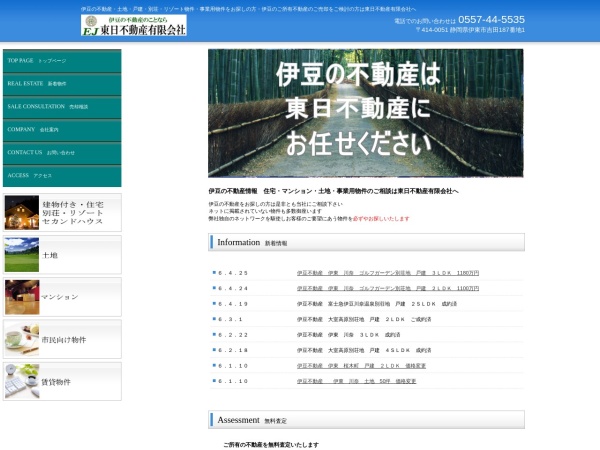Select the 賃貸物件 category banner
Image resolution: width=600 pixels, height=450 pixels.
point(62,382)
